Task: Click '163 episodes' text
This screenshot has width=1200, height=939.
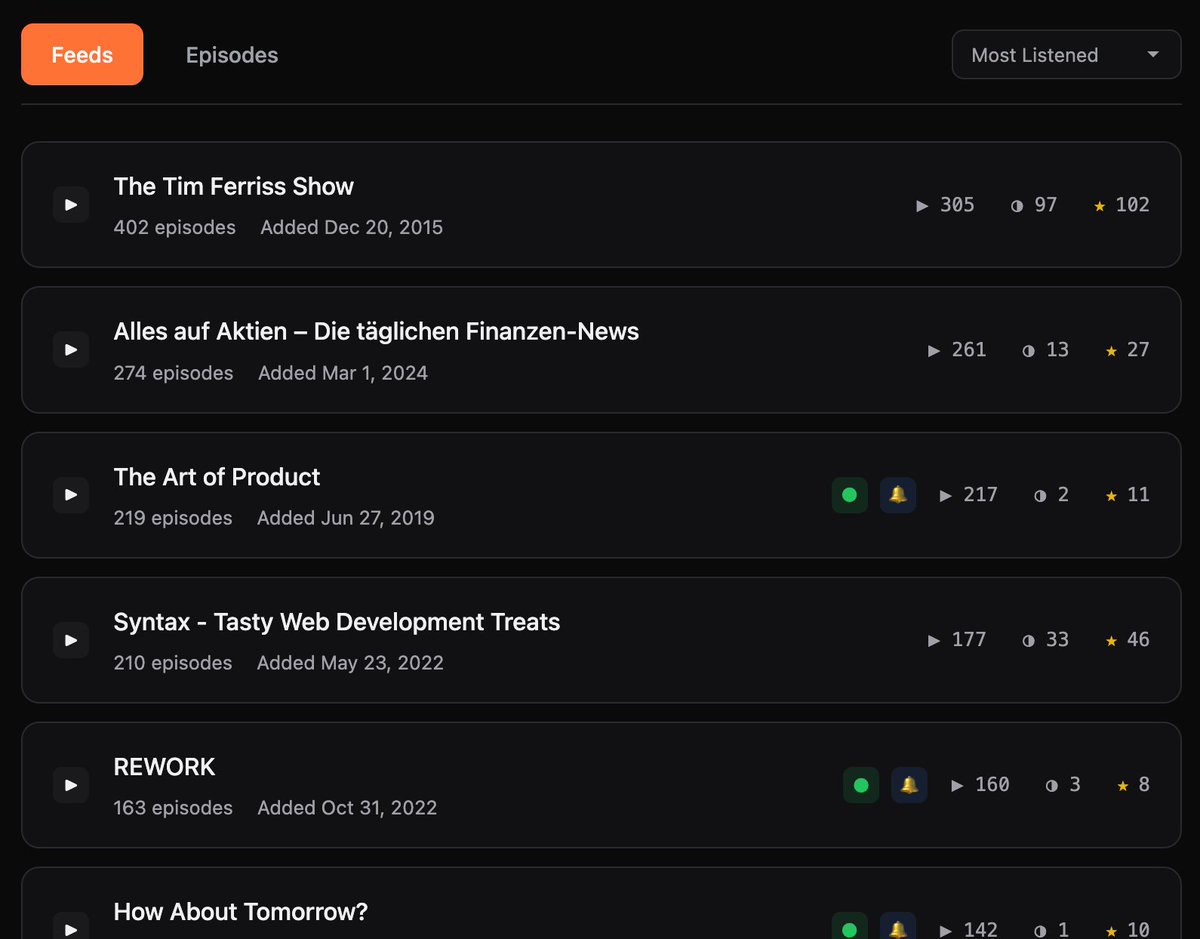Action: pyautogui.click(x=173, y=808)
